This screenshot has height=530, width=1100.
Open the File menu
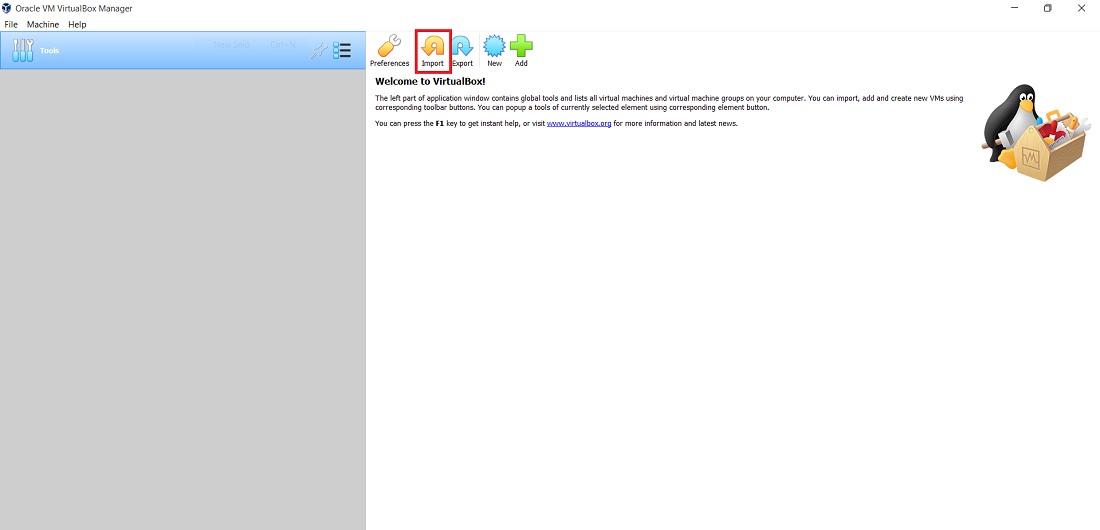[11, 24]
